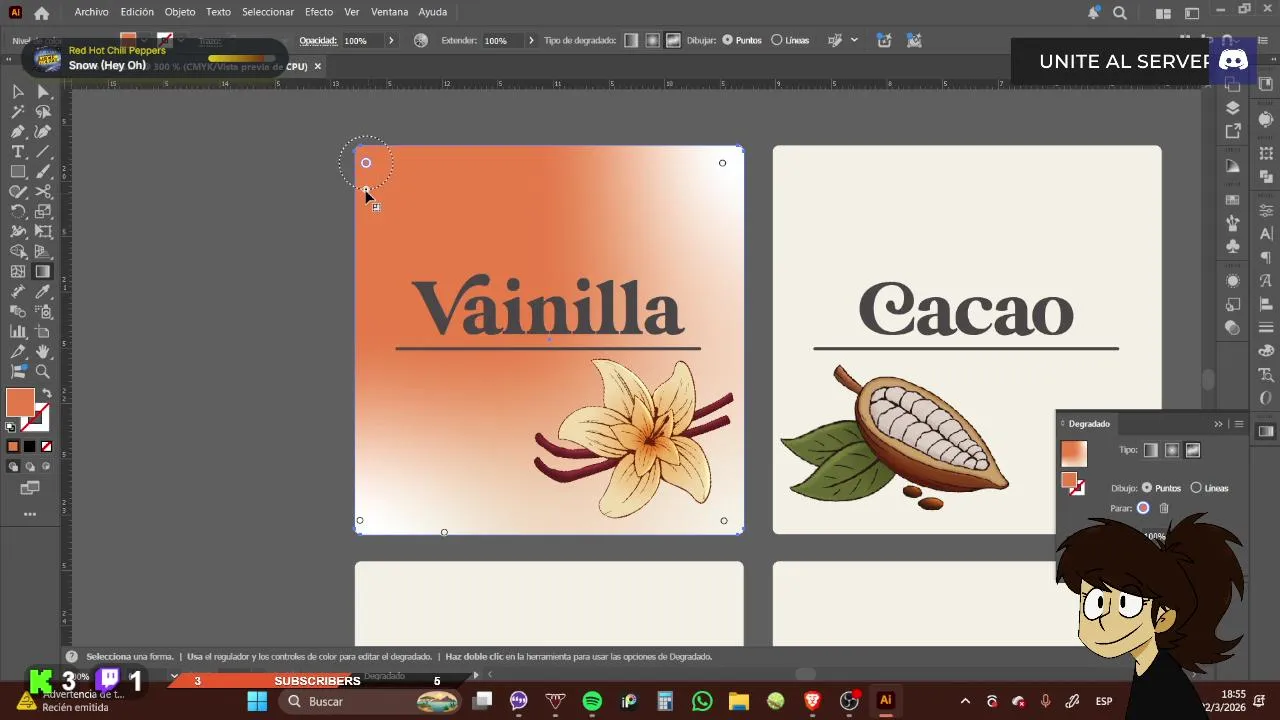Viewport: 1280px width, 720px height.
Task: Choose freeform gradient type in control bar
Action: [x=673, y=40]
